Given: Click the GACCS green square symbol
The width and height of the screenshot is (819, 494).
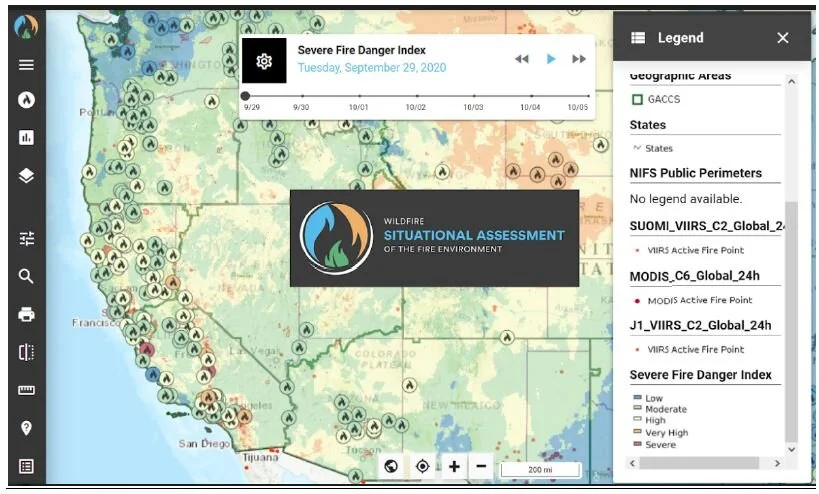Looking at the screenshot, I should click(x=637, y=99).
